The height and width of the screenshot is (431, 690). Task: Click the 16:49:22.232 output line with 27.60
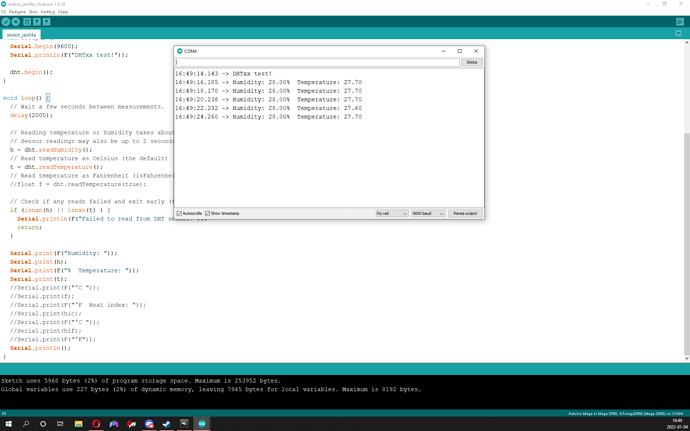268,108
